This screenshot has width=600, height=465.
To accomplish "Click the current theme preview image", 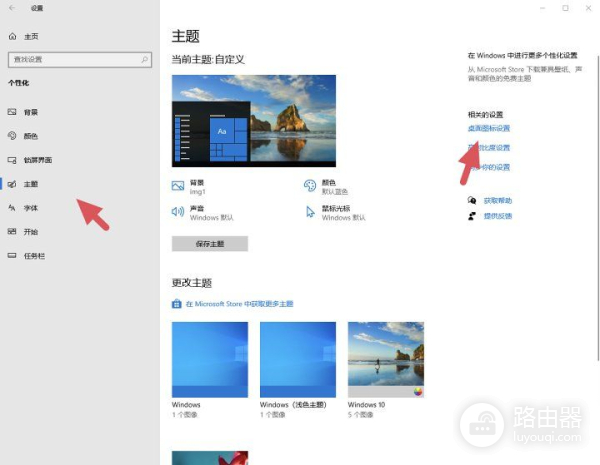I will (254, 121).
